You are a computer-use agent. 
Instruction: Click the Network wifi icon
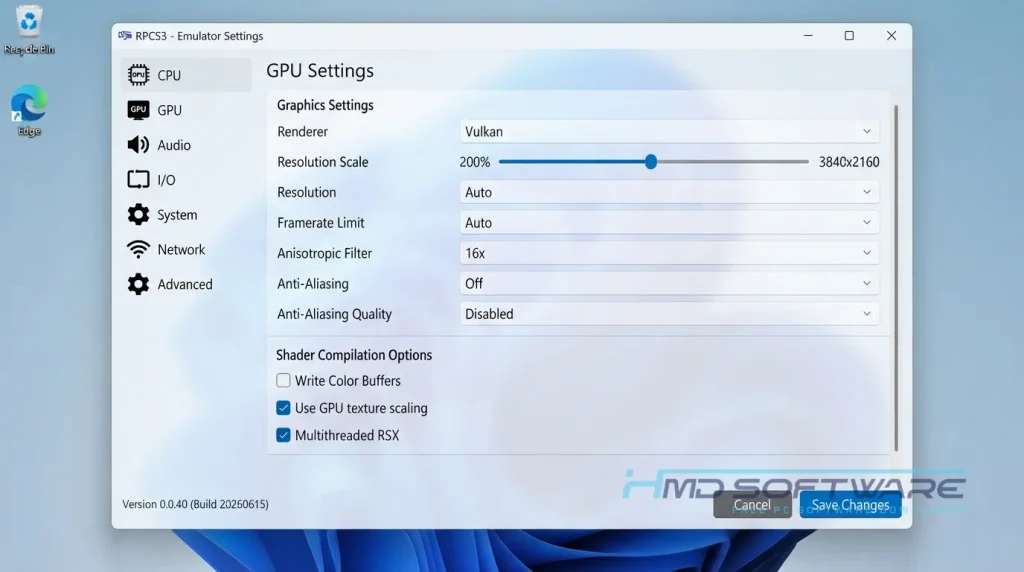(138, 249)
